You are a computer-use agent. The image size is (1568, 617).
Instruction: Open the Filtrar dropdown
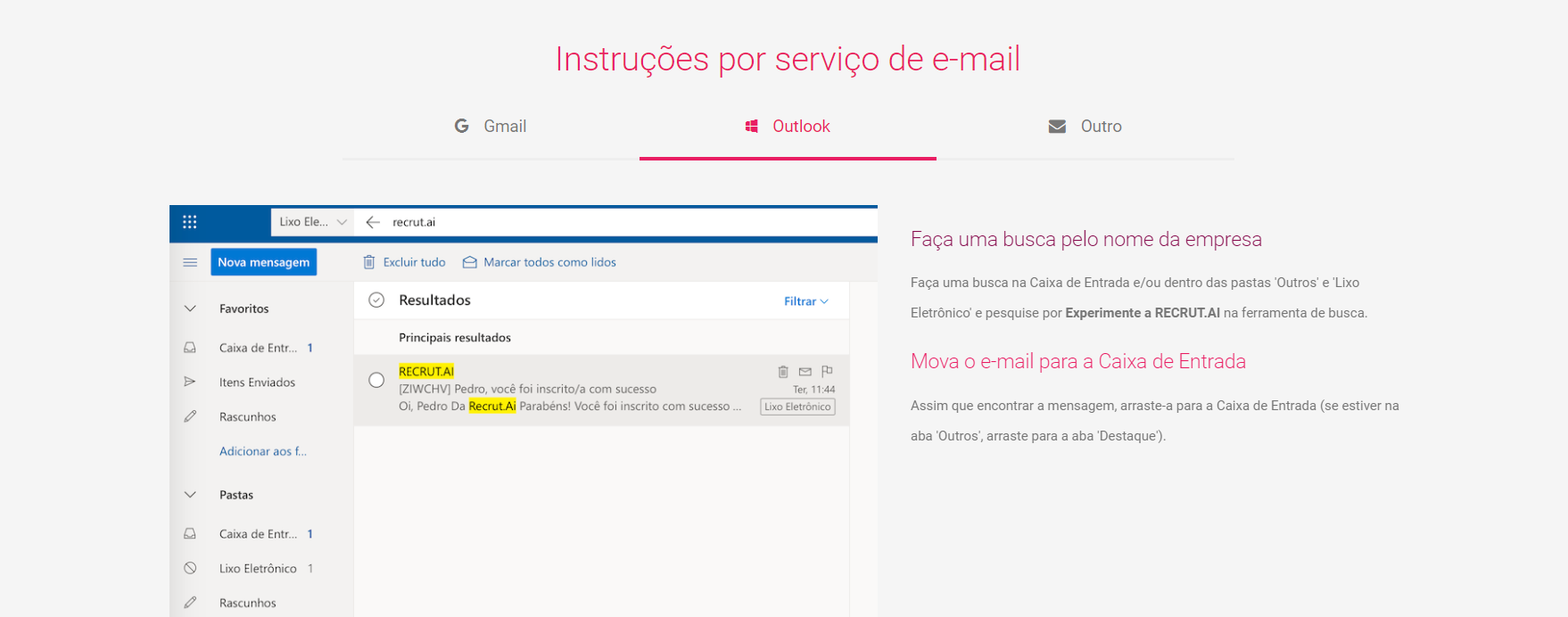[x=806, y=301]
